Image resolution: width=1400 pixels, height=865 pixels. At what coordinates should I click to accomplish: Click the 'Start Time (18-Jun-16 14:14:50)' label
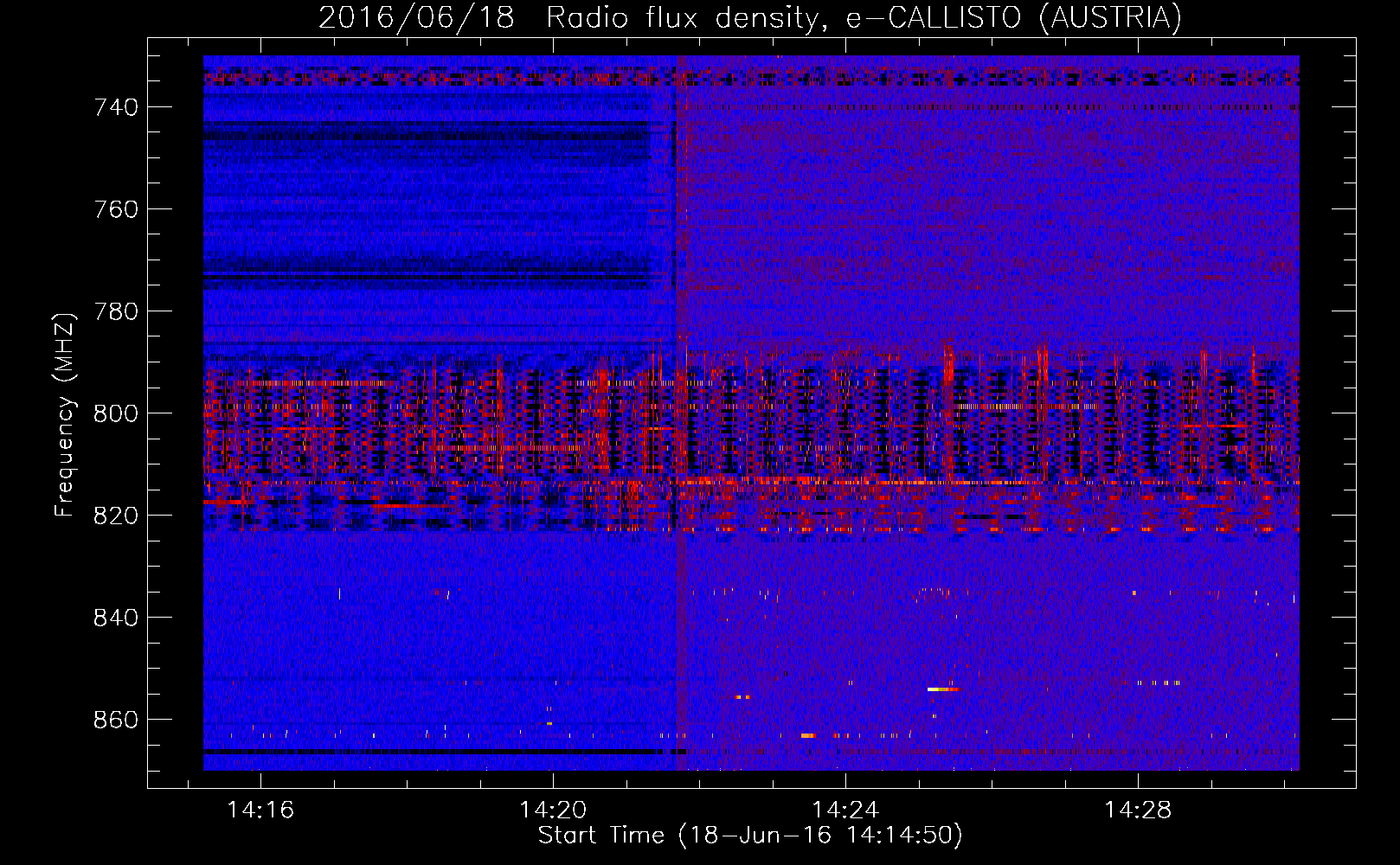[x=750, y=836]
